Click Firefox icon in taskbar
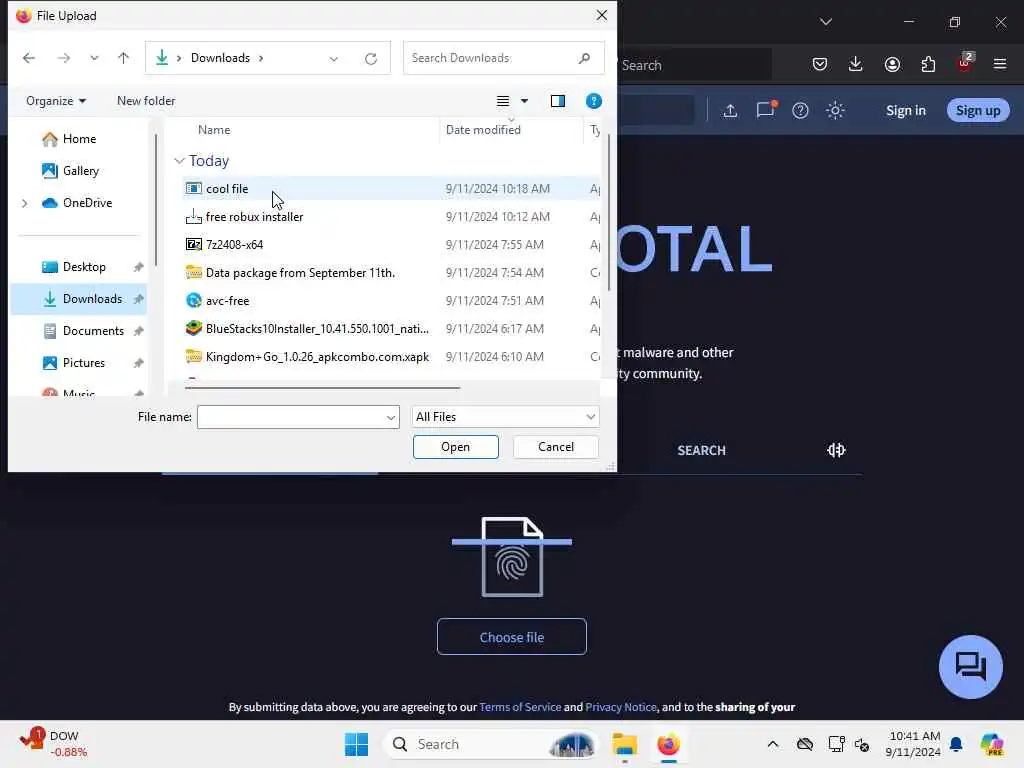1024x768 pixels. coord(668,744)
